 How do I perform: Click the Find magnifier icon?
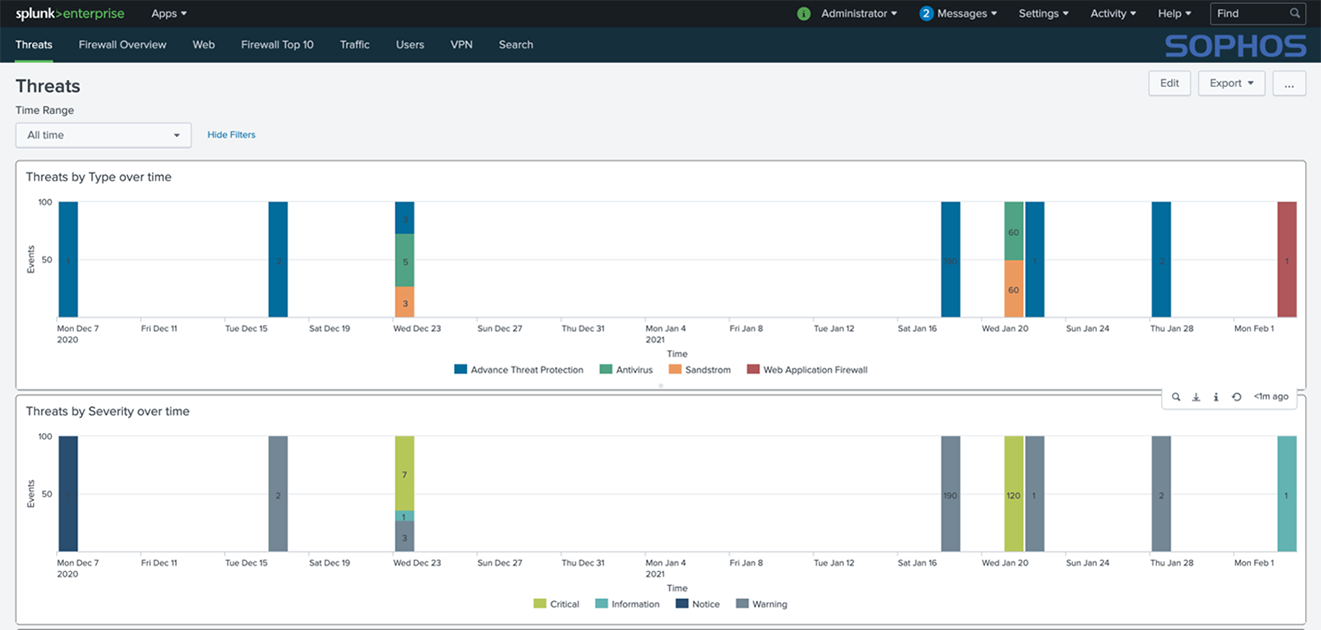click(x=1295, y=14)
